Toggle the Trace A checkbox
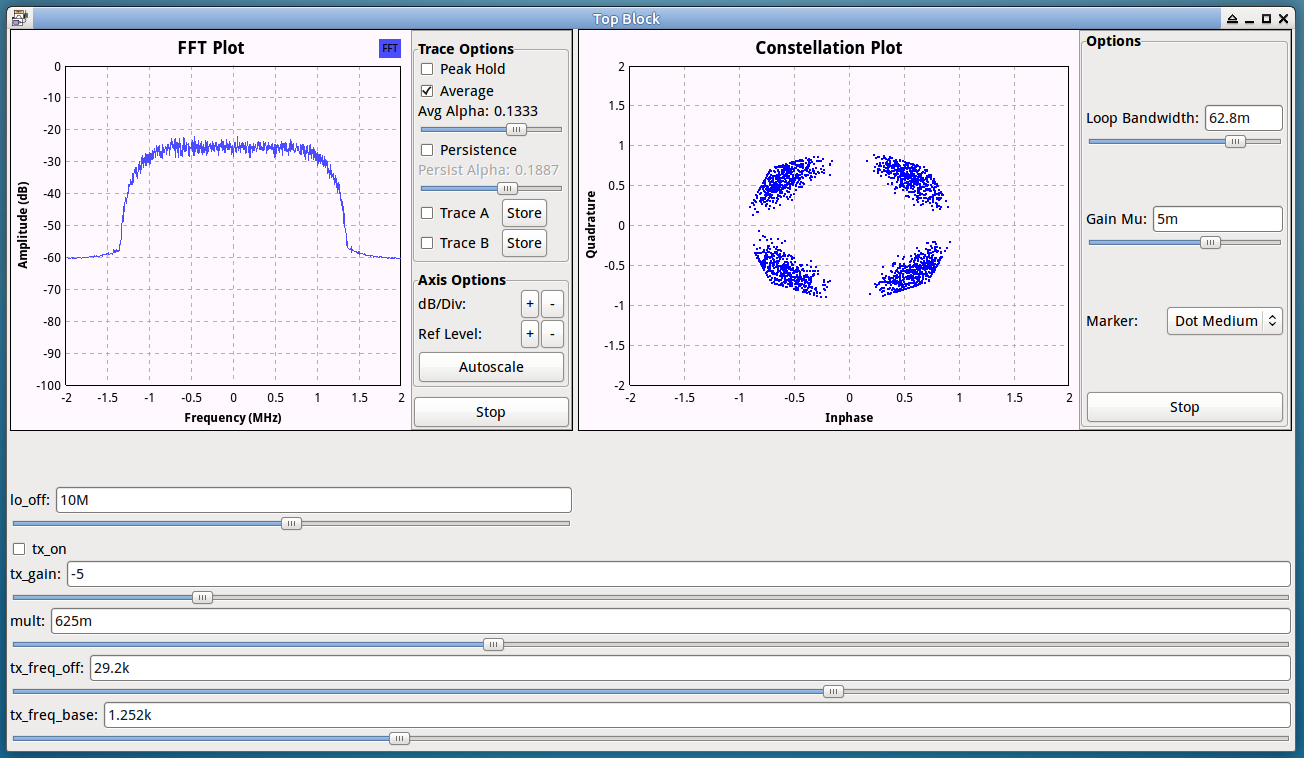The width and height of the screenshot is (1304, 758). tap(427, 213)
